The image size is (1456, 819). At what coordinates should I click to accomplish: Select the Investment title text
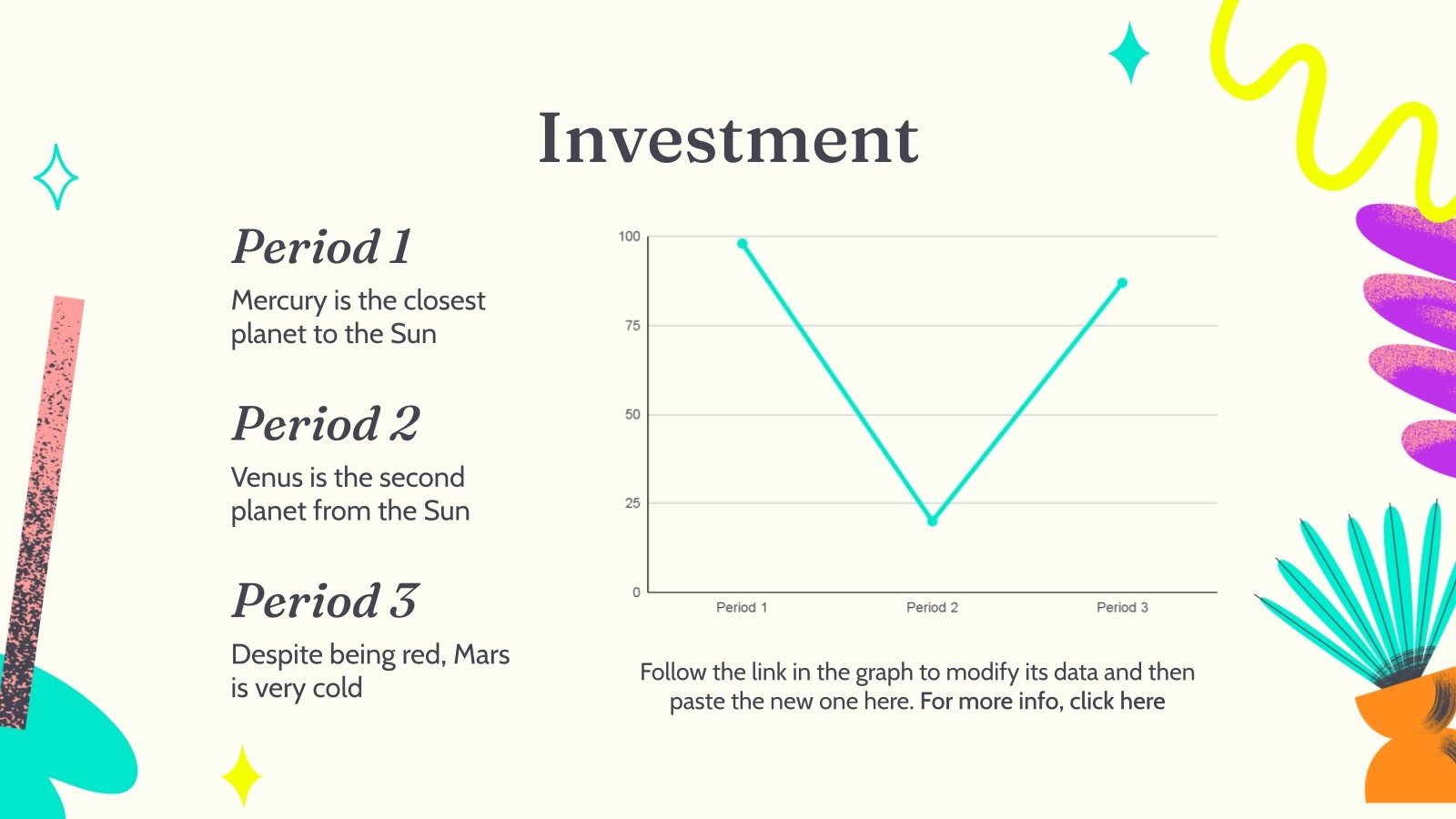[x=728, y=139]
